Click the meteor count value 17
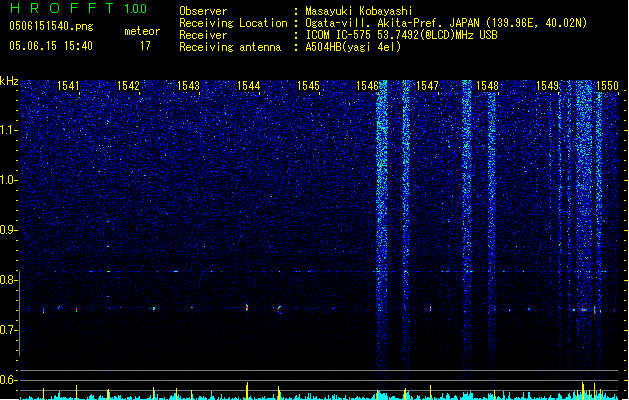The width and height of the screenshot is (629, 400). pyautogui.click(x=145, y=46)
